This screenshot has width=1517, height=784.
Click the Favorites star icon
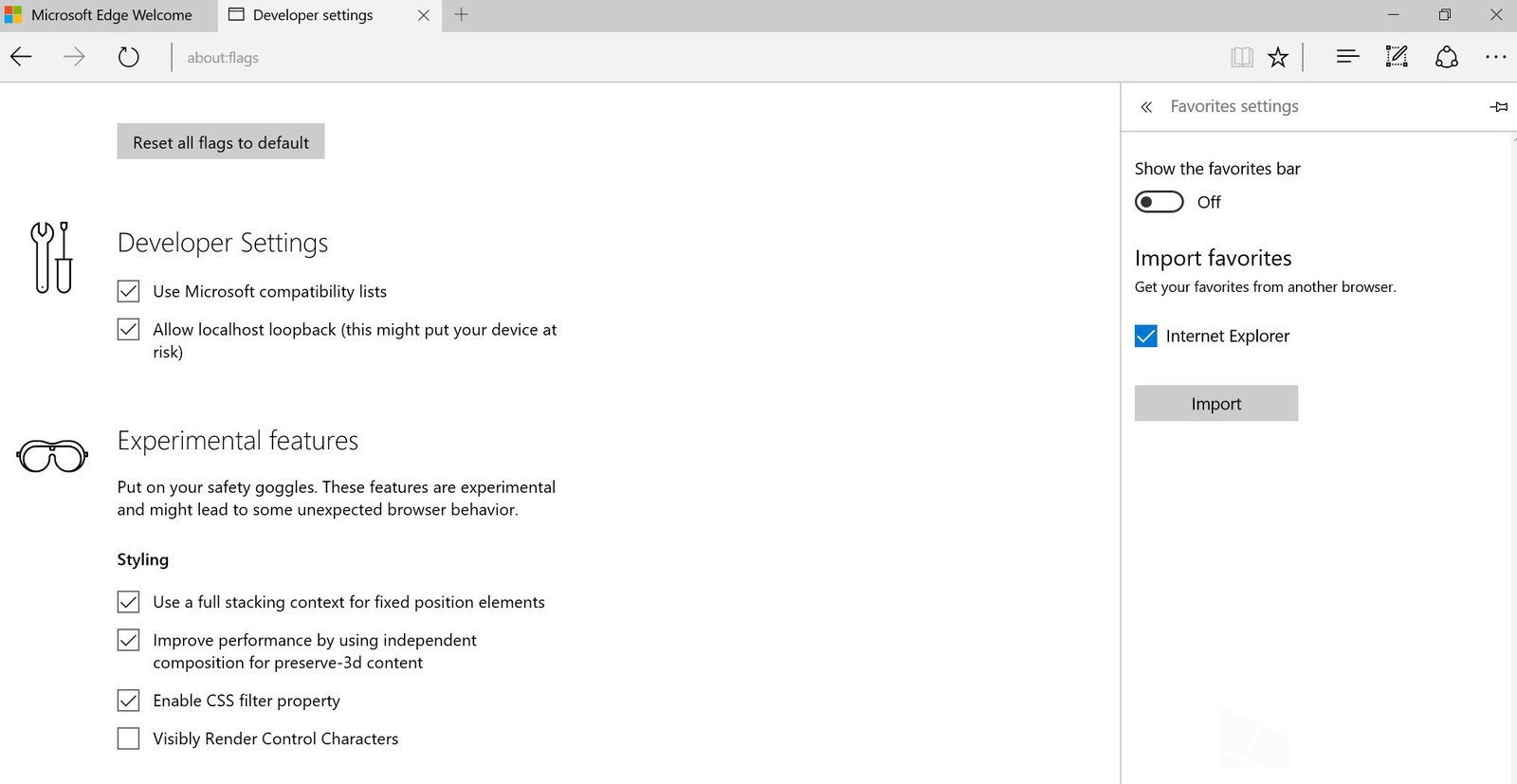pos(1278,57)
